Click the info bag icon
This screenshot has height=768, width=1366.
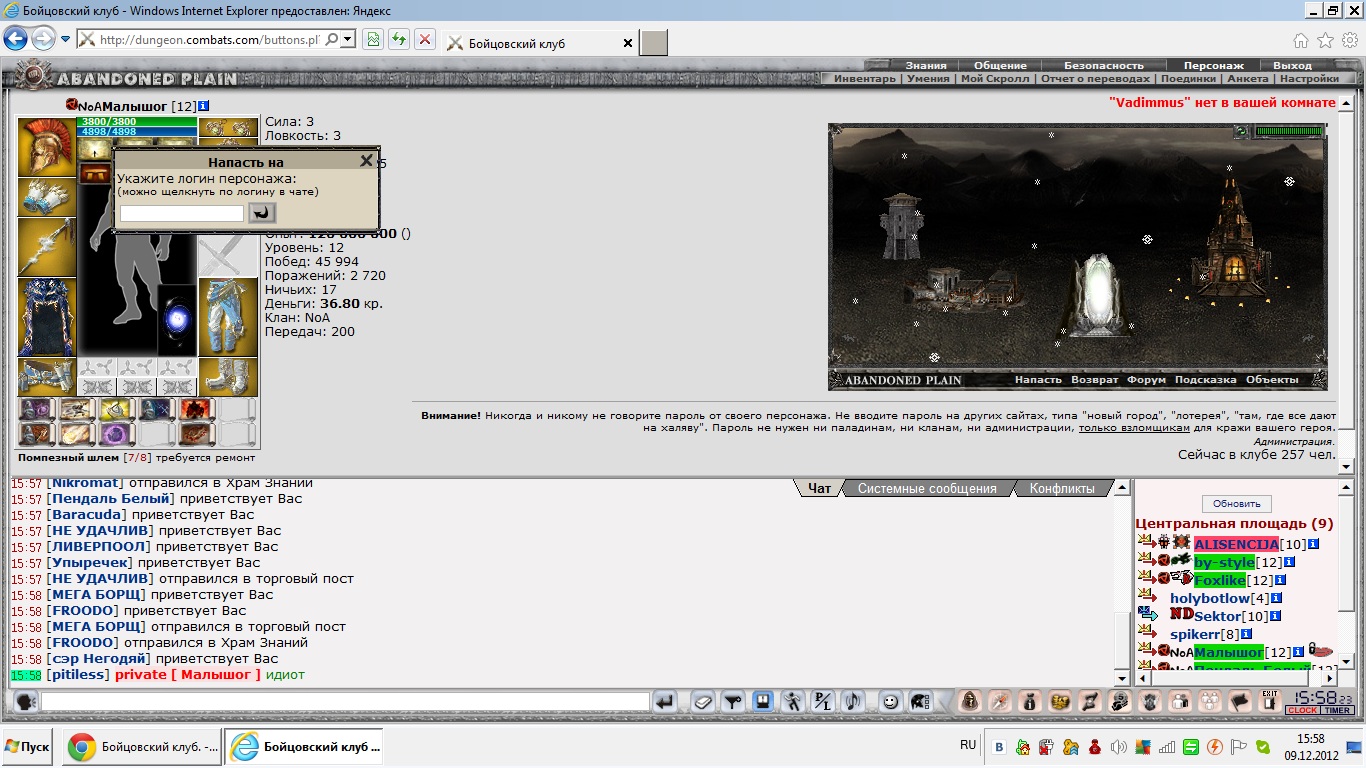[x=1029, y=702]
